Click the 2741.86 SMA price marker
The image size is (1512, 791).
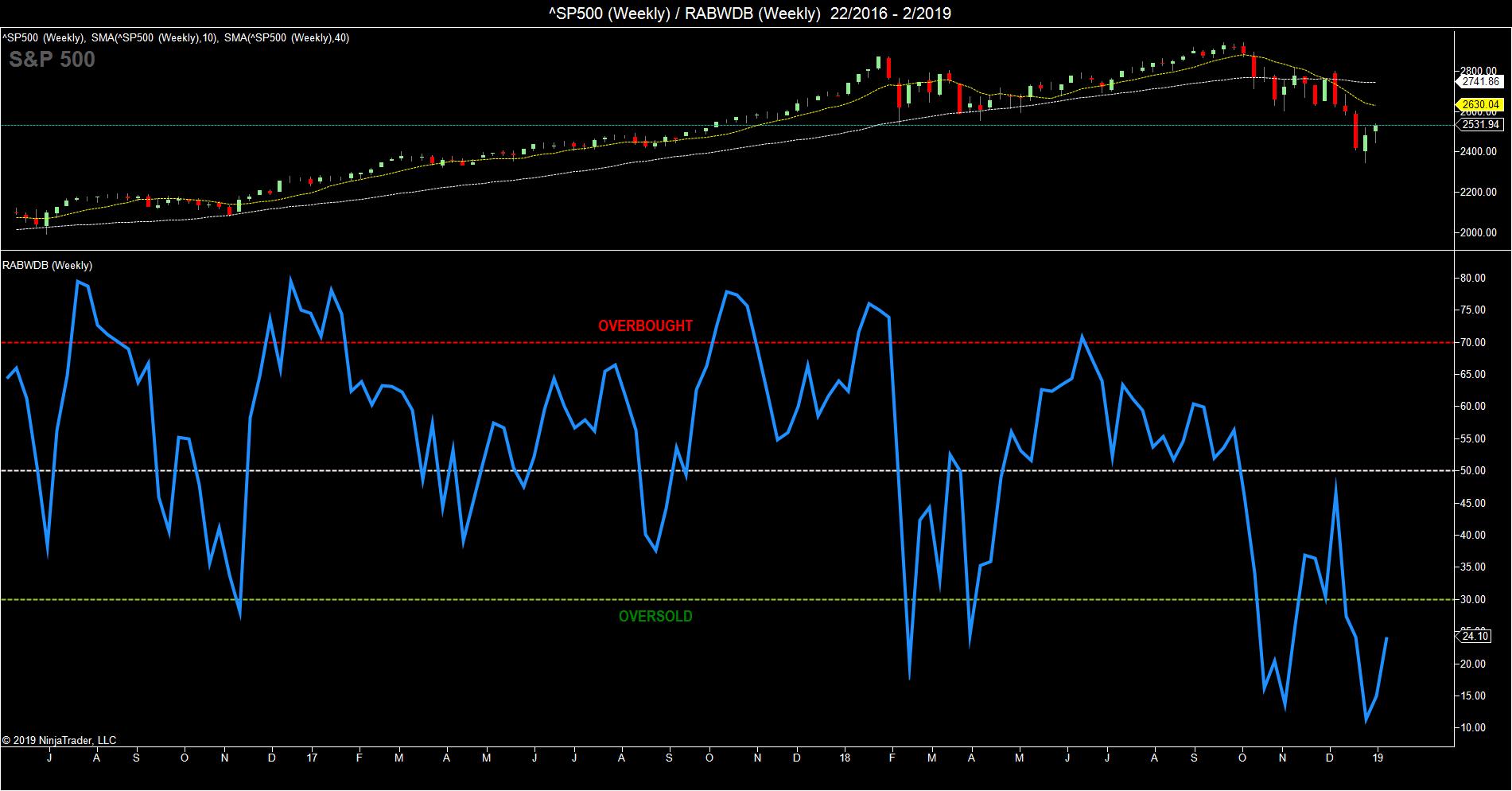pos(1480,82)
